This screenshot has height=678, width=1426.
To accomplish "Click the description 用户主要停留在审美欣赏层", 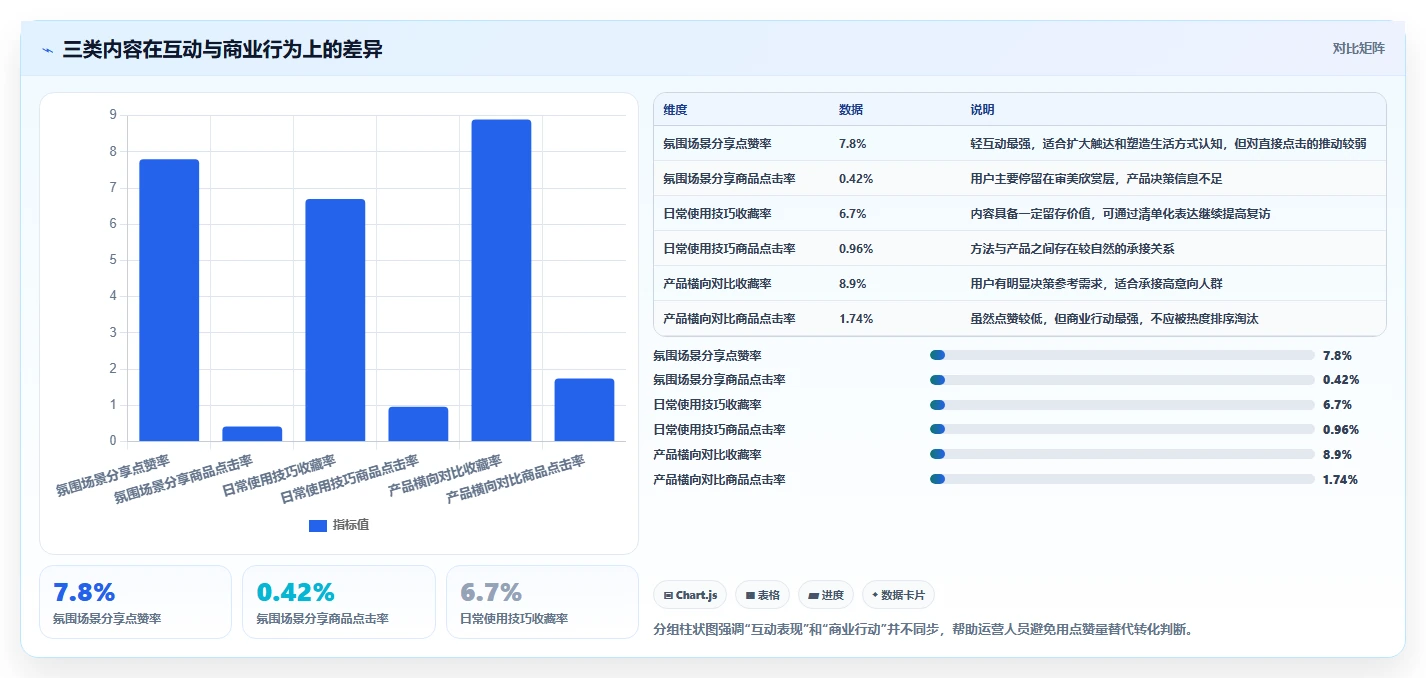I will pos(1096,179).
